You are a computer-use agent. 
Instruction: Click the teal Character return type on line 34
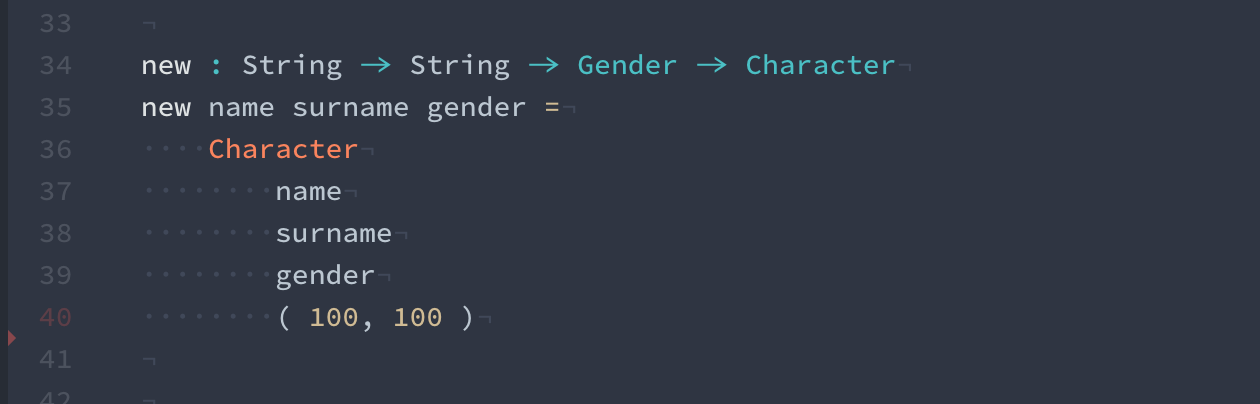(x=820, y=66)
